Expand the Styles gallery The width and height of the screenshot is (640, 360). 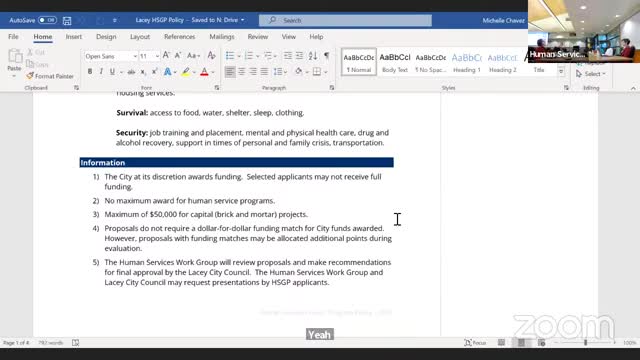(x=561, y=71)
